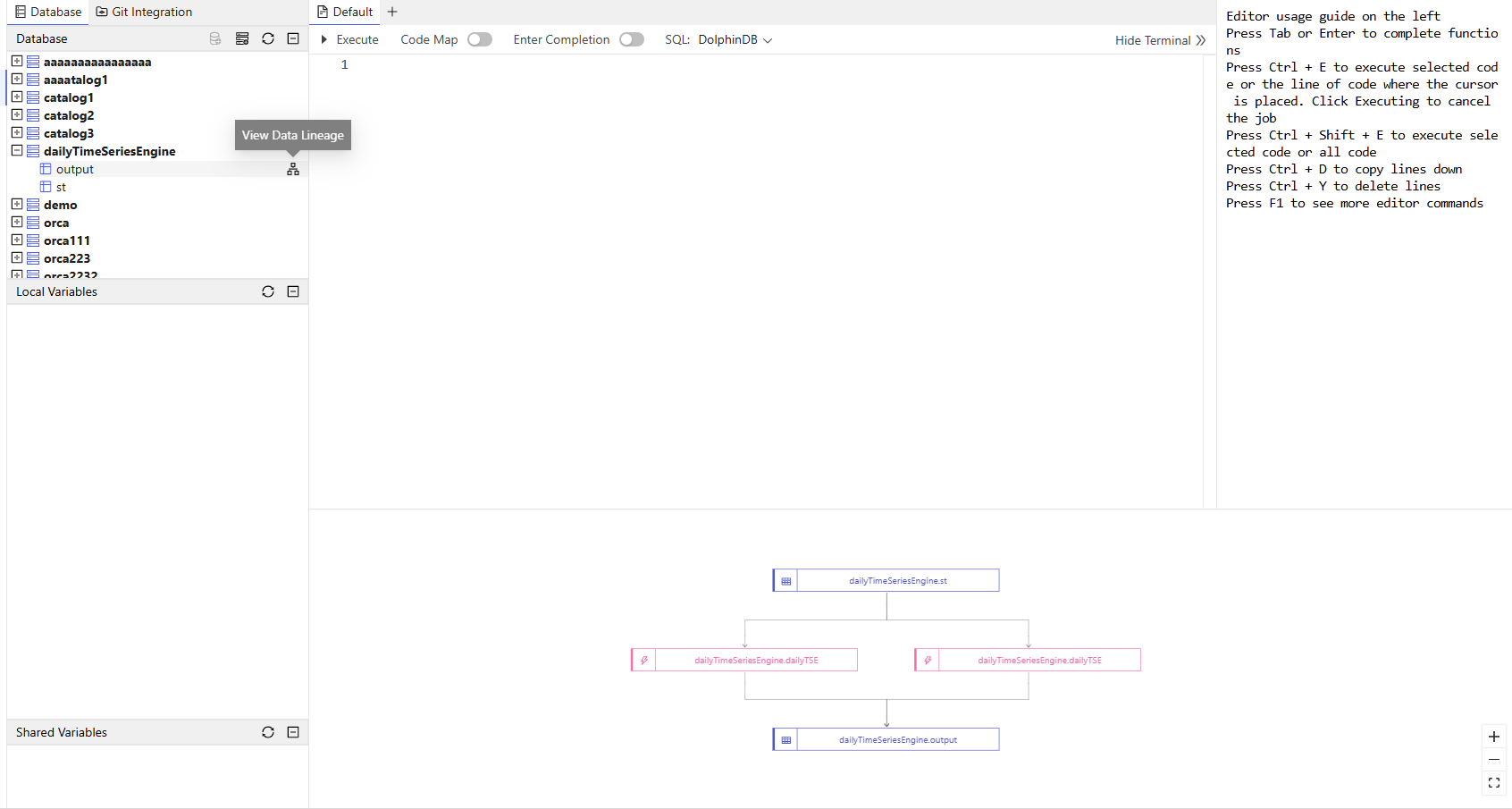The height and width of the screenshot is (809, 1512).
Task: Click Hide Terminal
Action: 1160,40
